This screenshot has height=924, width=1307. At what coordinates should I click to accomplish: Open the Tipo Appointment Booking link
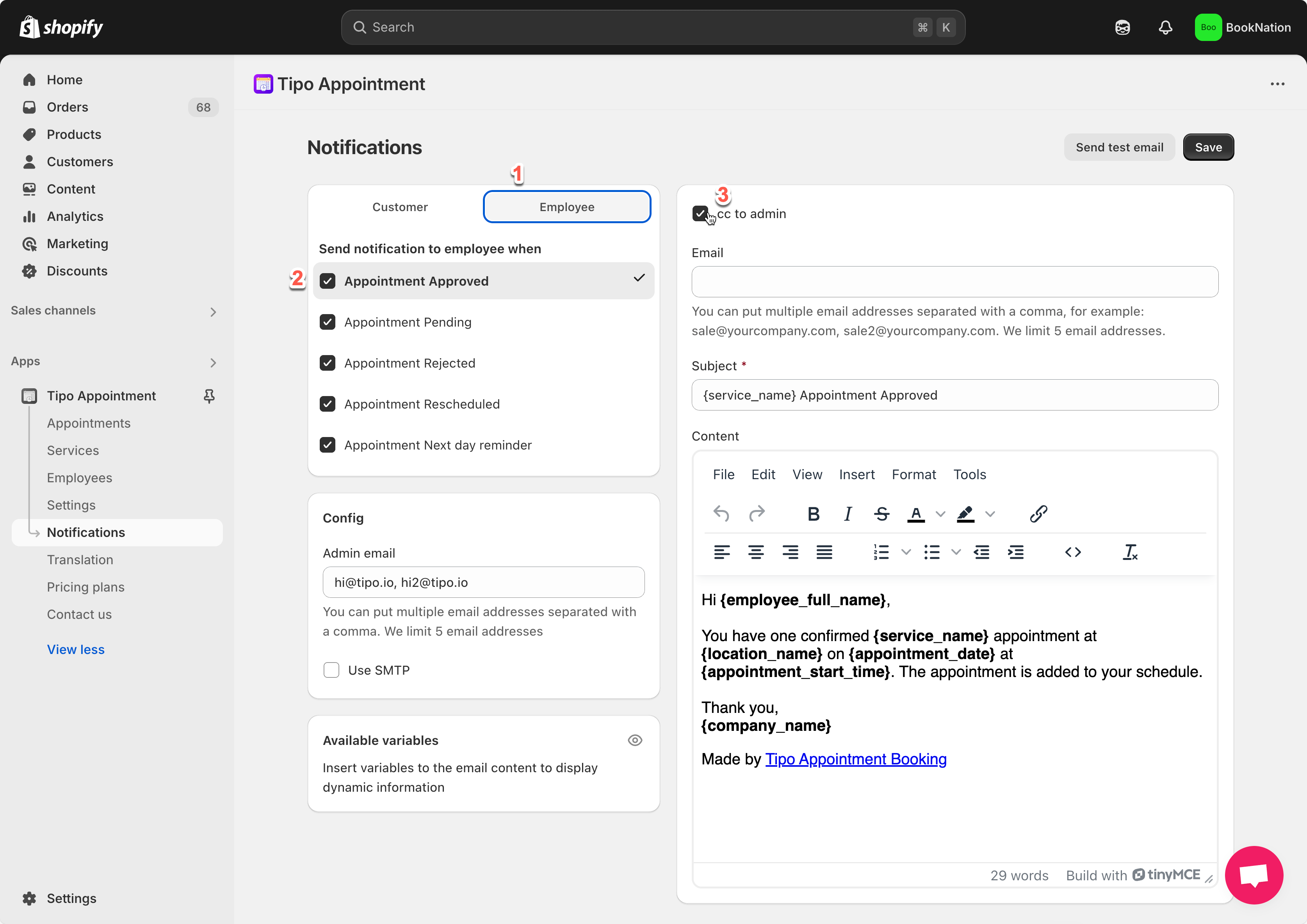coord(856,759)
